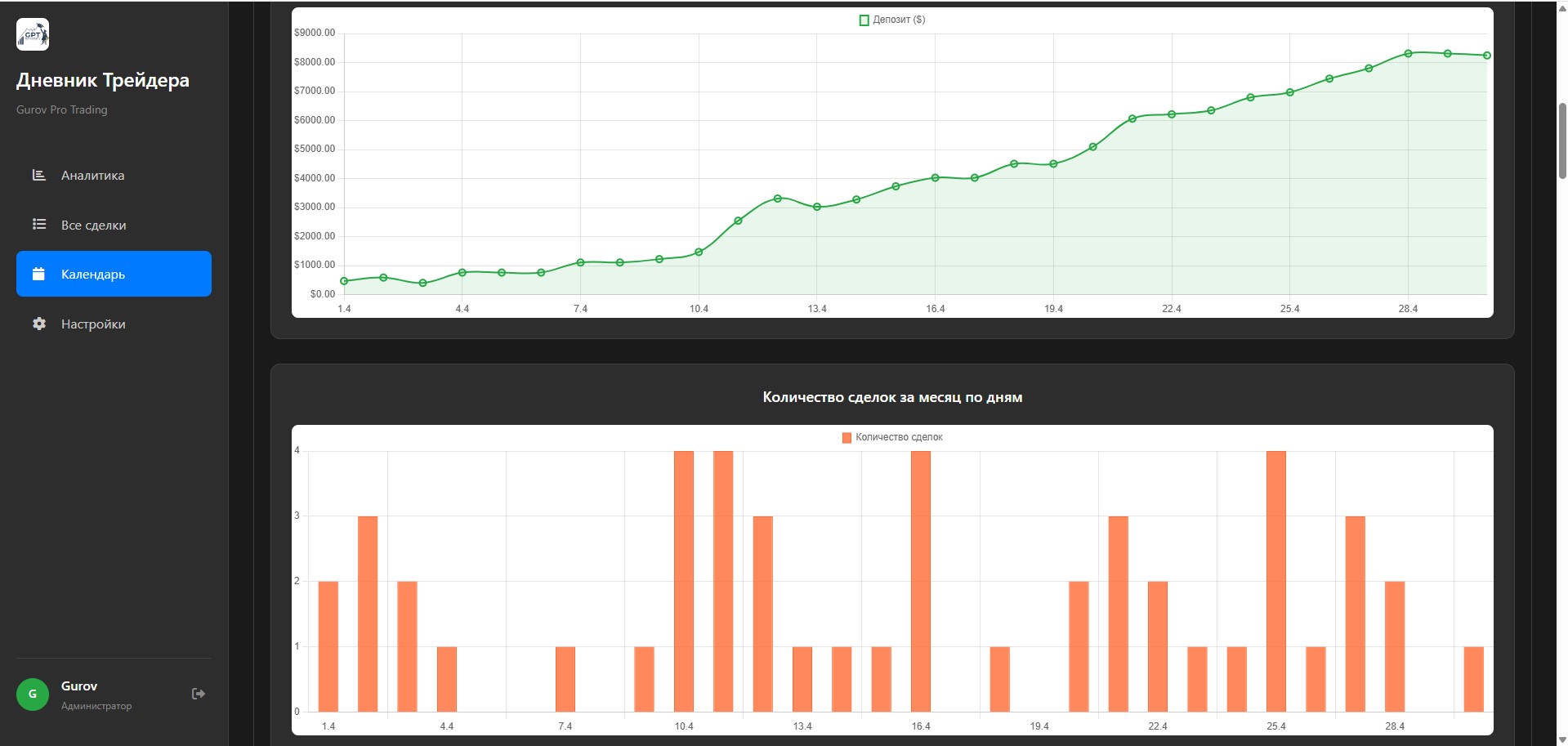Click the 16.4 bar in trades chart
Image resolution: width=1568 pixels, height=746 pixels.
tap(920, 580)
